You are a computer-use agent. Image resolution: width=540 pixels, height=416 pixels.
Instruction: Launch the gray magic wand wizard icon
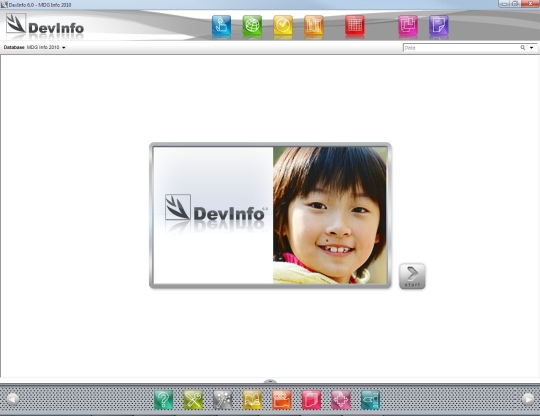coord(223,400)
